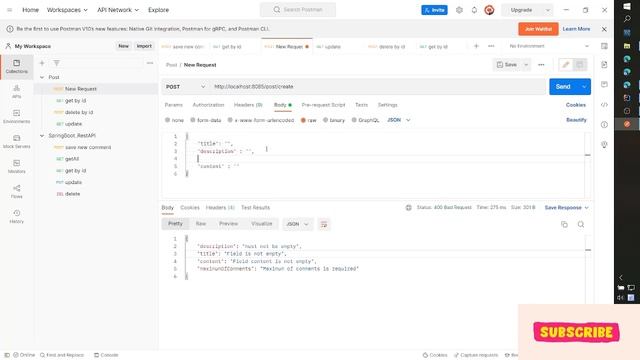Switch to the request Settings tab
Viewport: 640px width, 360px height.
point(387,105)
